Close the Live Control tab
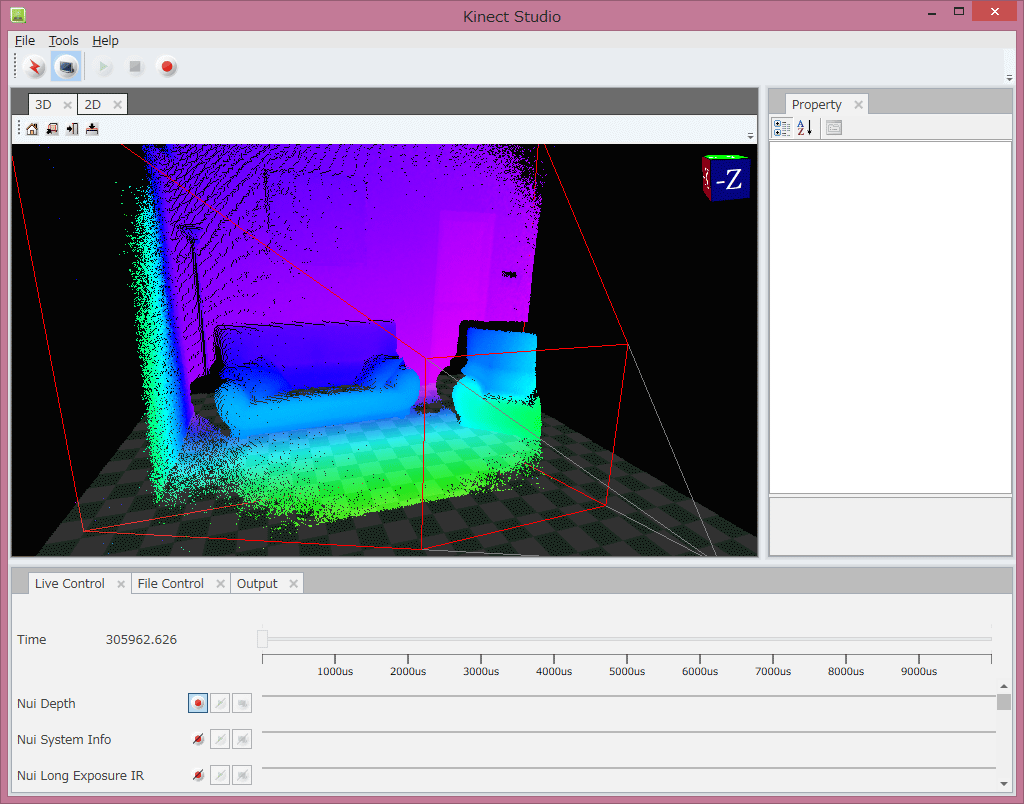 tap(121, 584)
